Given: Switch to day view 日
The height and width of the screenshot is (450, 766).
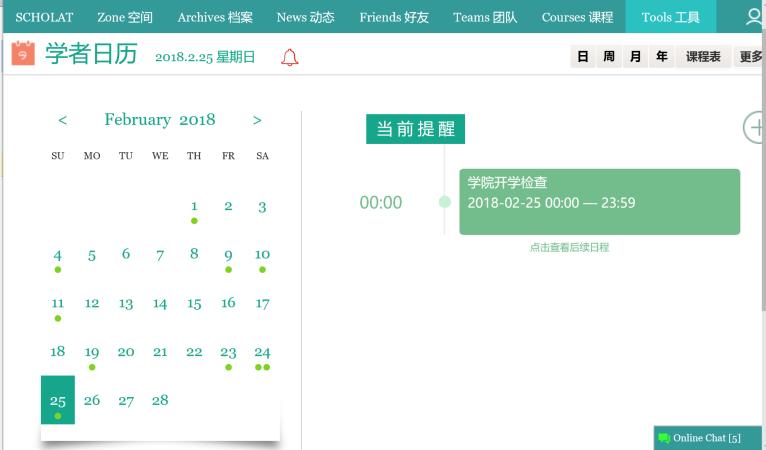Looking at the screenshot, I should tap(583, 57).
